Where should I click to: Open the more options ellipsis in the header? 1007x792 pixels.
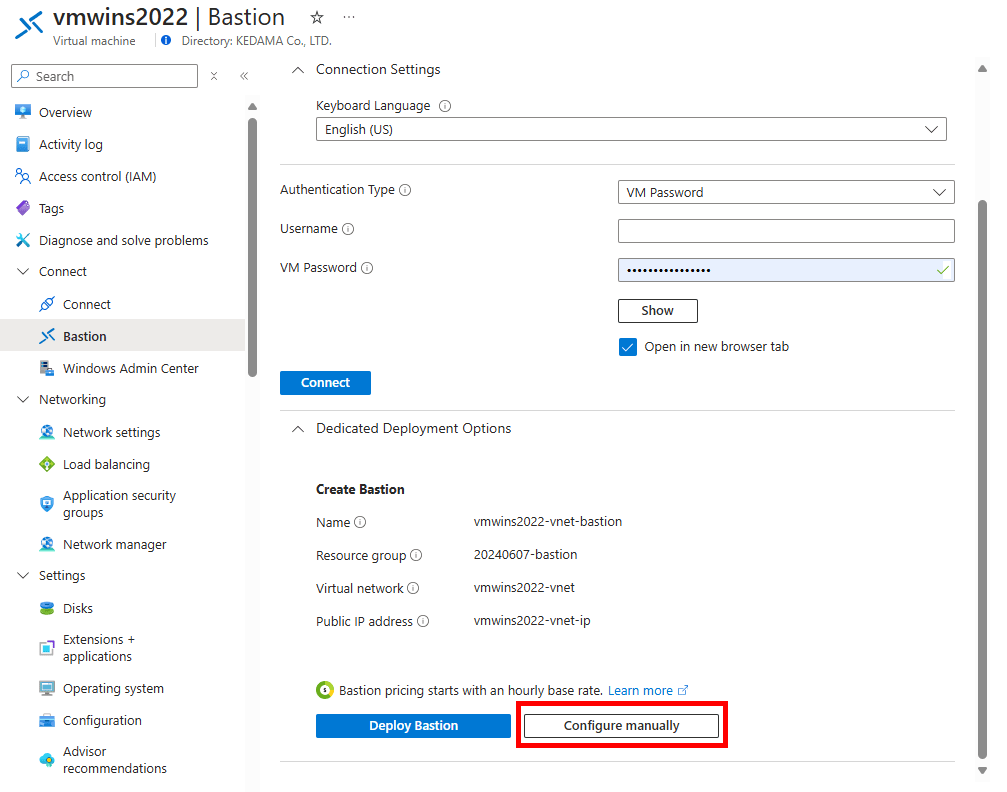[x=349, y=17]
